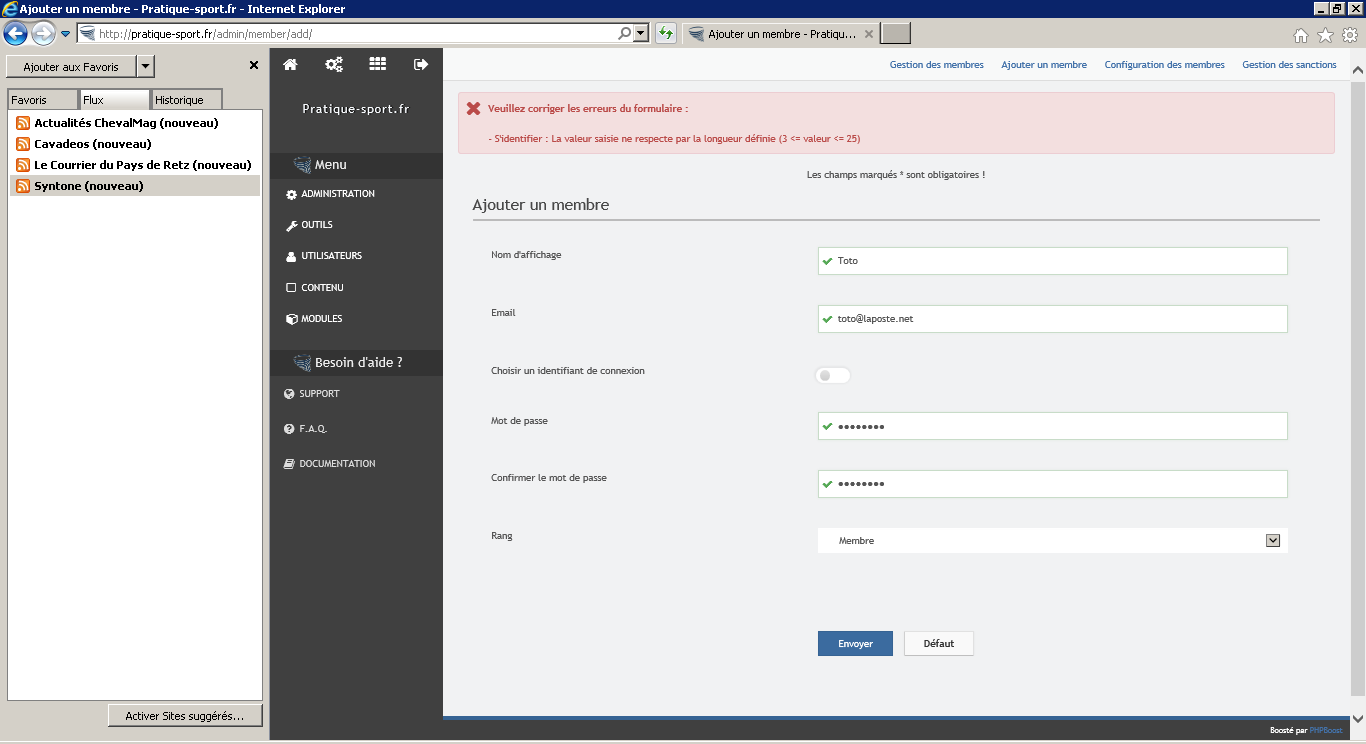
Task: Open the Ajouter aux Favoris dropdown arrow
Action: (145, 67)
